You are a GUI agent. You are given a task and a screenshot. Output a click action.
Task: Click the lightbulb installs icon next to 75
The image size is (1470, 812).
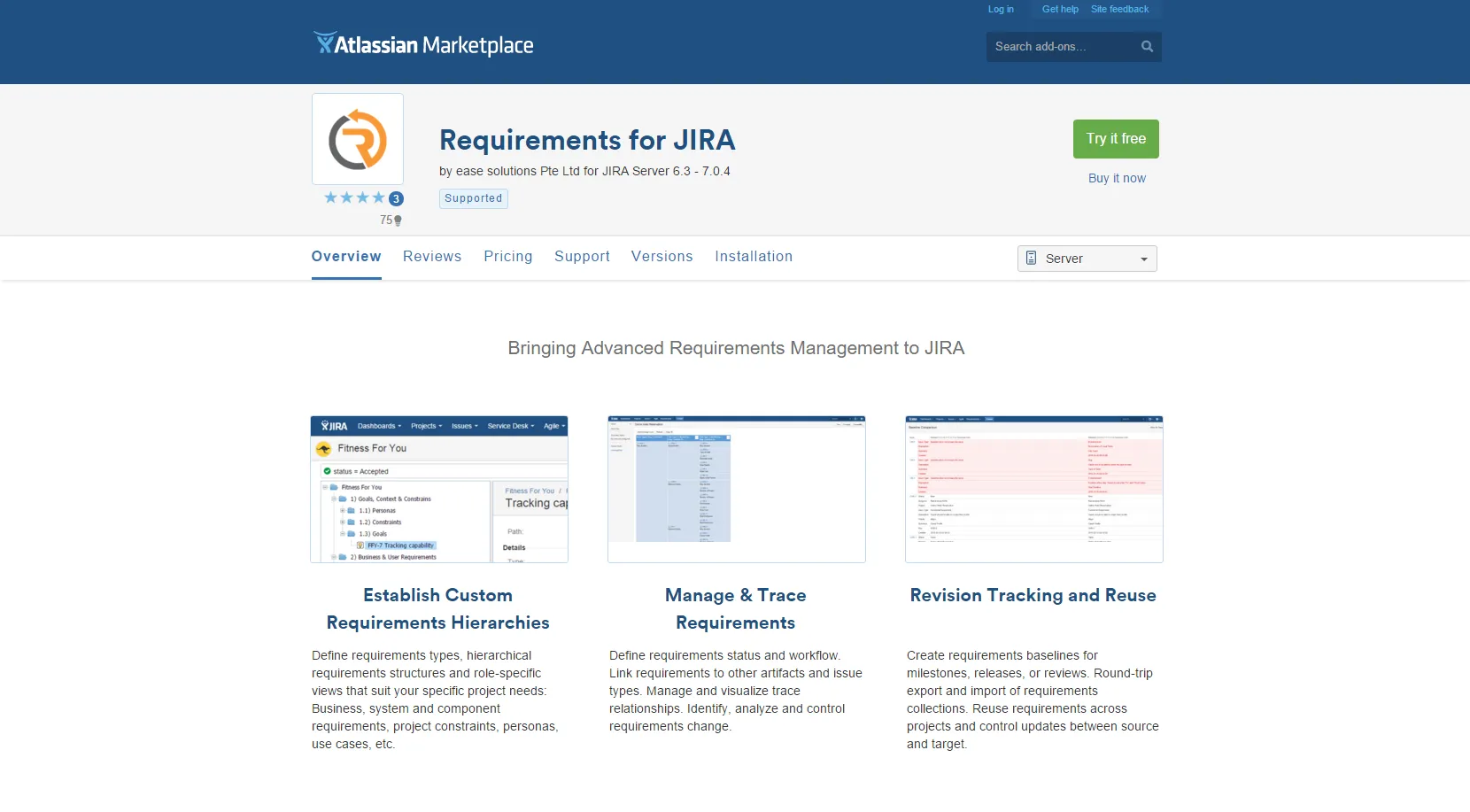click(398, 220)
